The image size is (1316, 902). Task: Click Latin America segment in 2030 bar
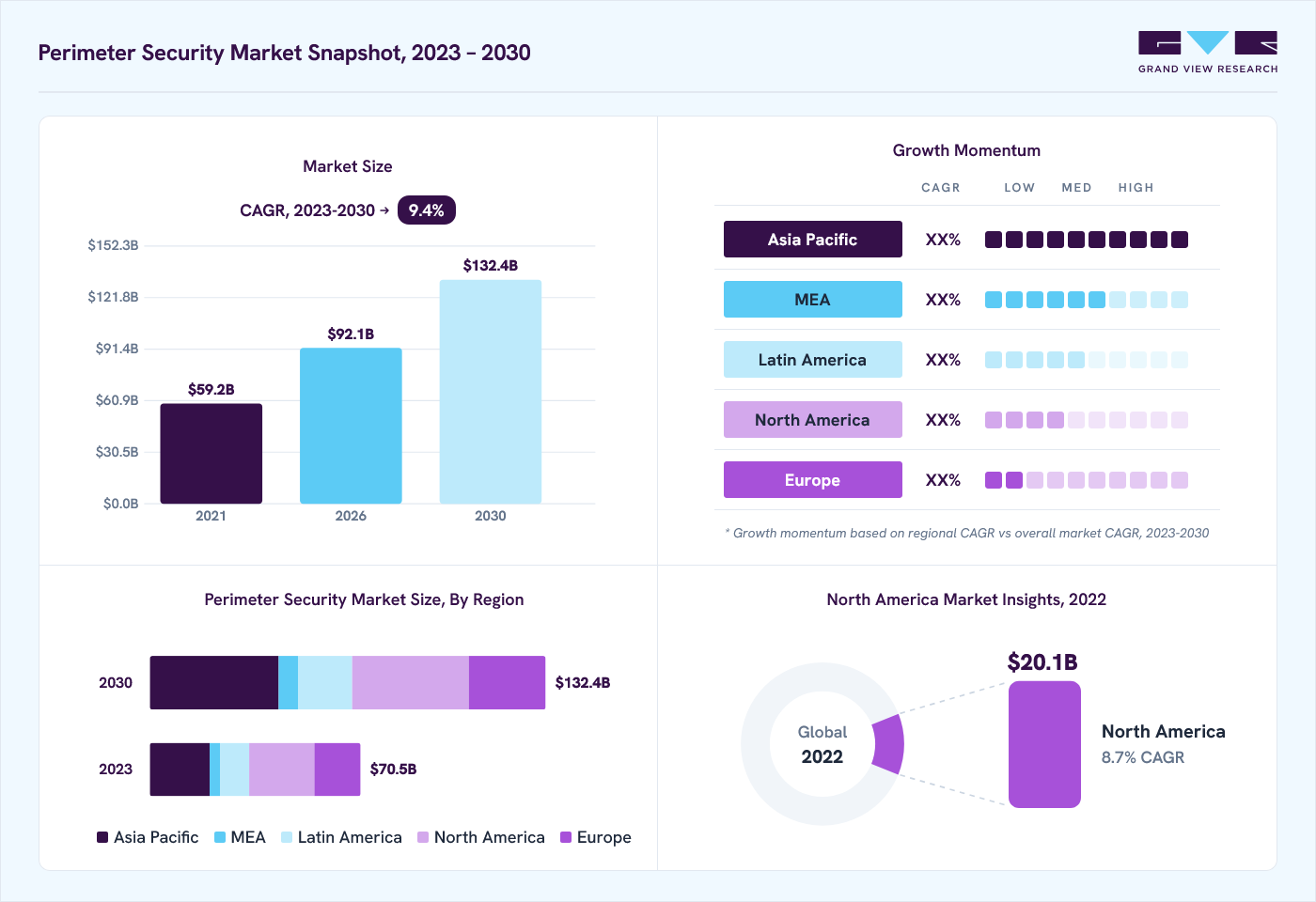pos(325,683)
